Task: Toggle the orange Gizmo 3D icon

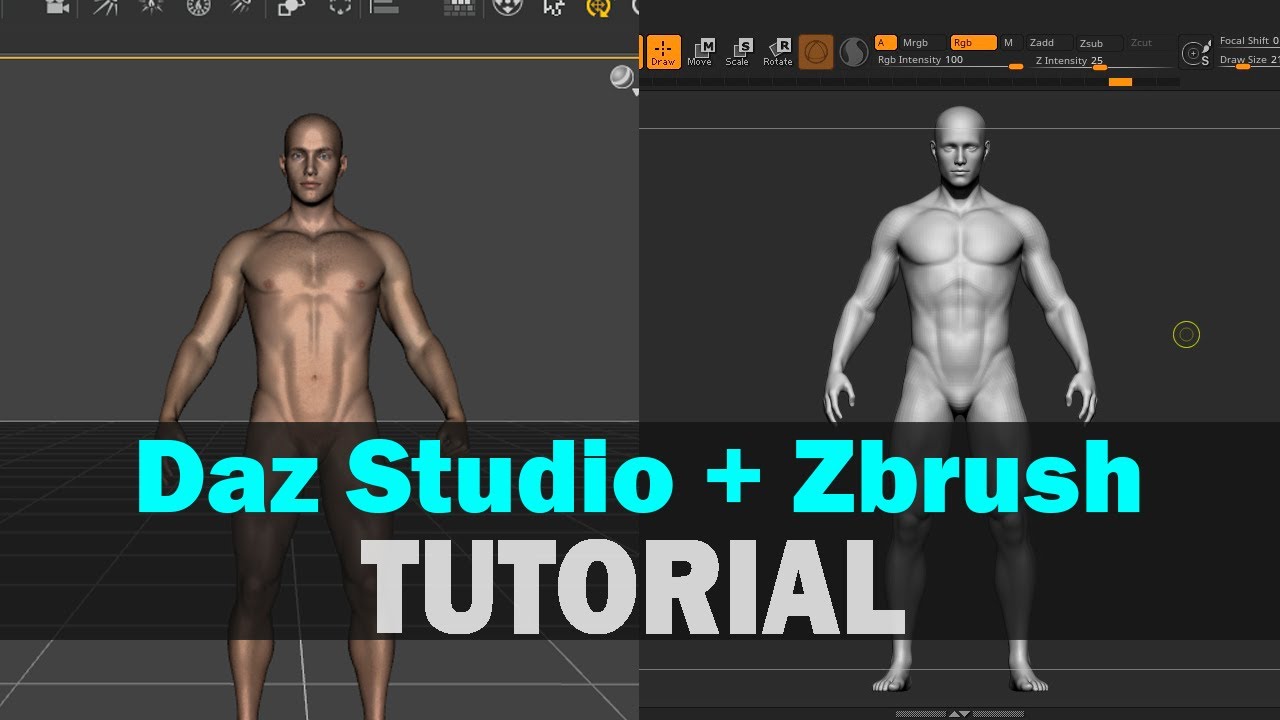Action: [x=816, y=52]
